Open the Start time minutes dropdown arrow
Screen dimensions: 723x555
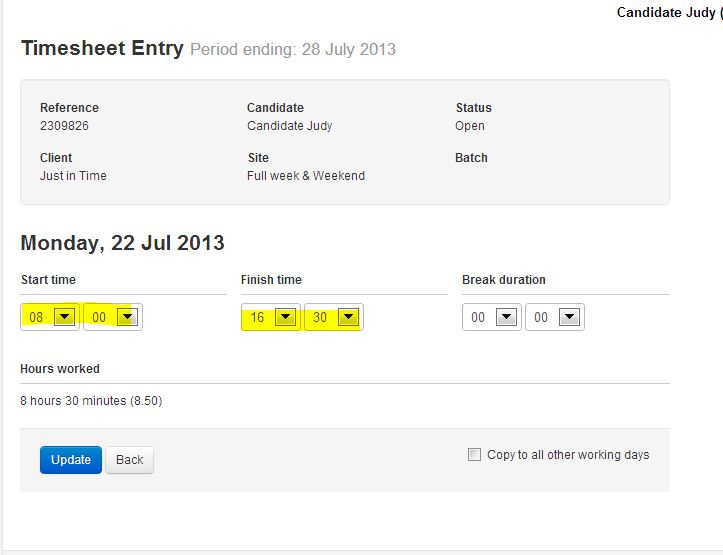[x=127, y=317]
